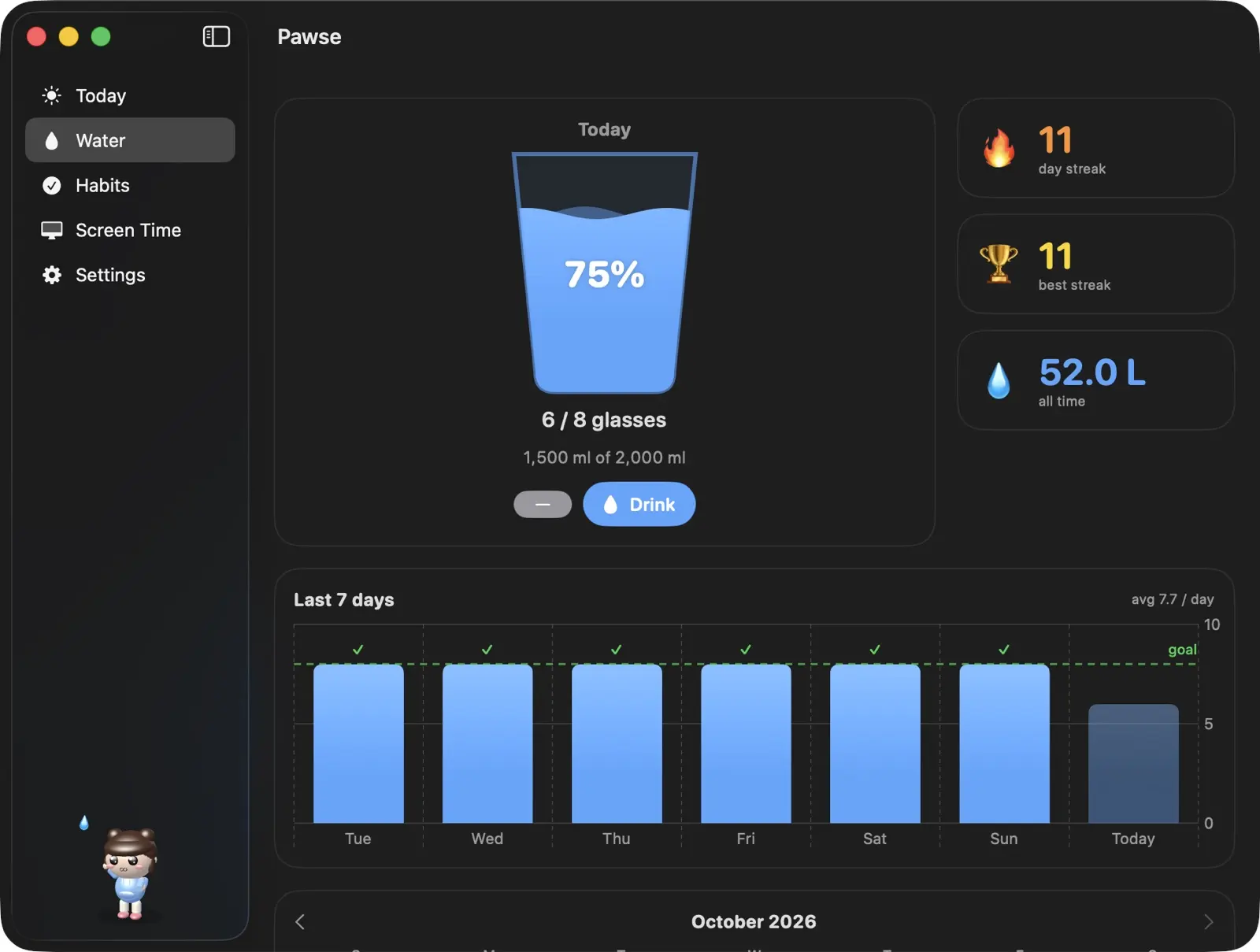The width and height of the screenshot is (1260, 952).
Task: Click the gear icon beside Settings
Action: point(51,275)
